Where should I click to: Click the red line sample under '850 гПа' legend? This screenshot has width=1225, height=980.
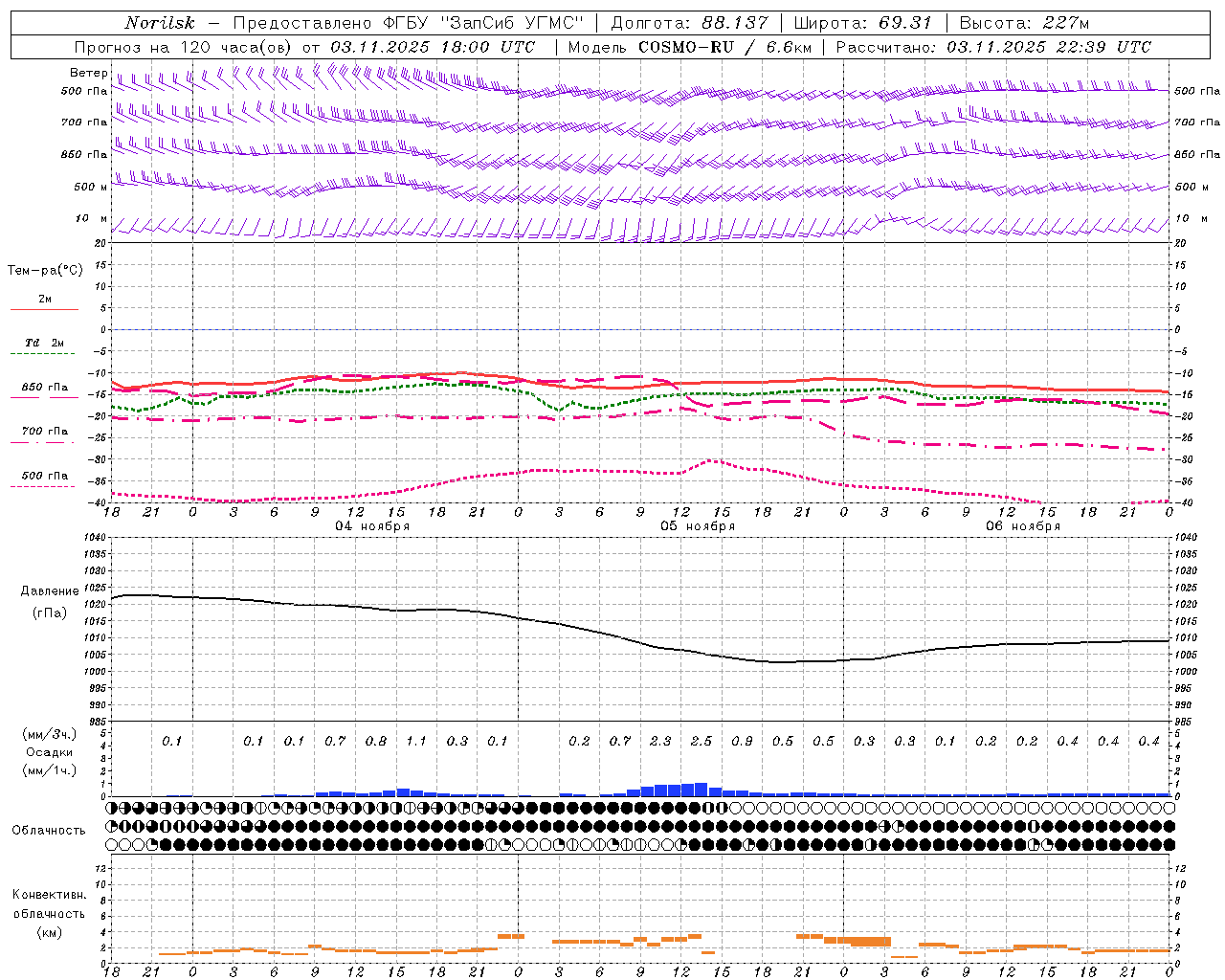pos(44,398)
